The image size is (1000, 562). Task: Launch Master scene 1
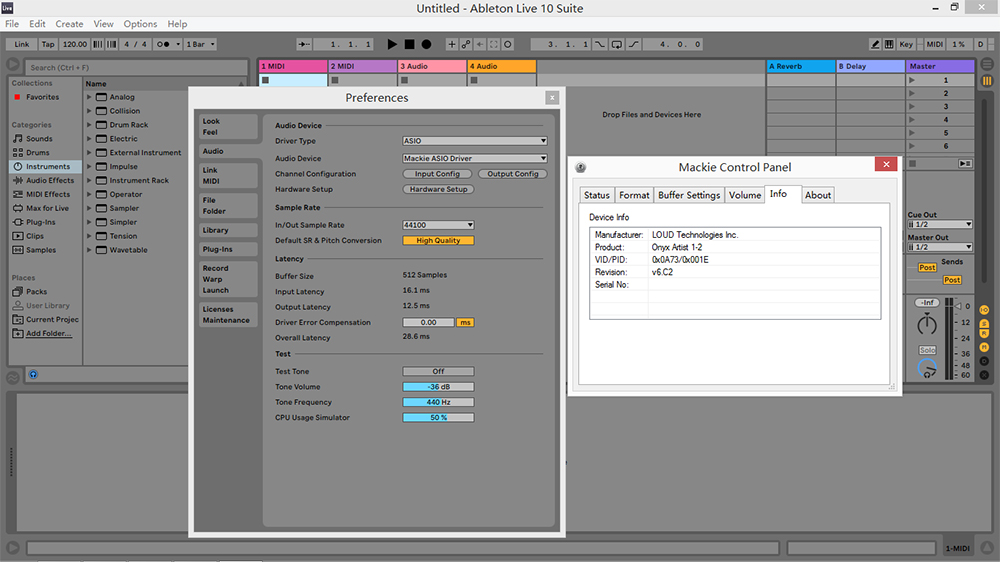(912, 80)
